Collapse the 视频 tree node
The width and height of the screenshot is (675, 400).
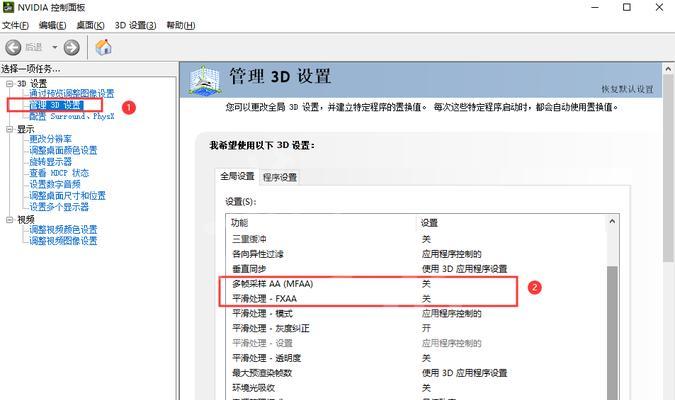click(x=9, y=220)
